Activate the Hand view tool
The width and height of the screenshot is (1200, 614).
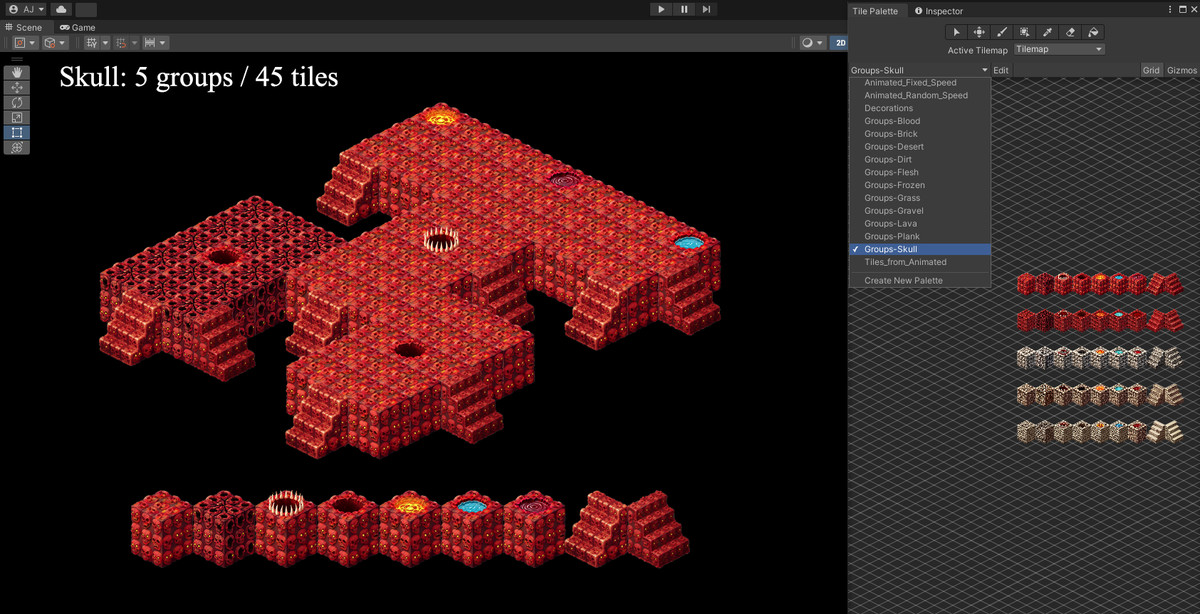pos(16,73)
